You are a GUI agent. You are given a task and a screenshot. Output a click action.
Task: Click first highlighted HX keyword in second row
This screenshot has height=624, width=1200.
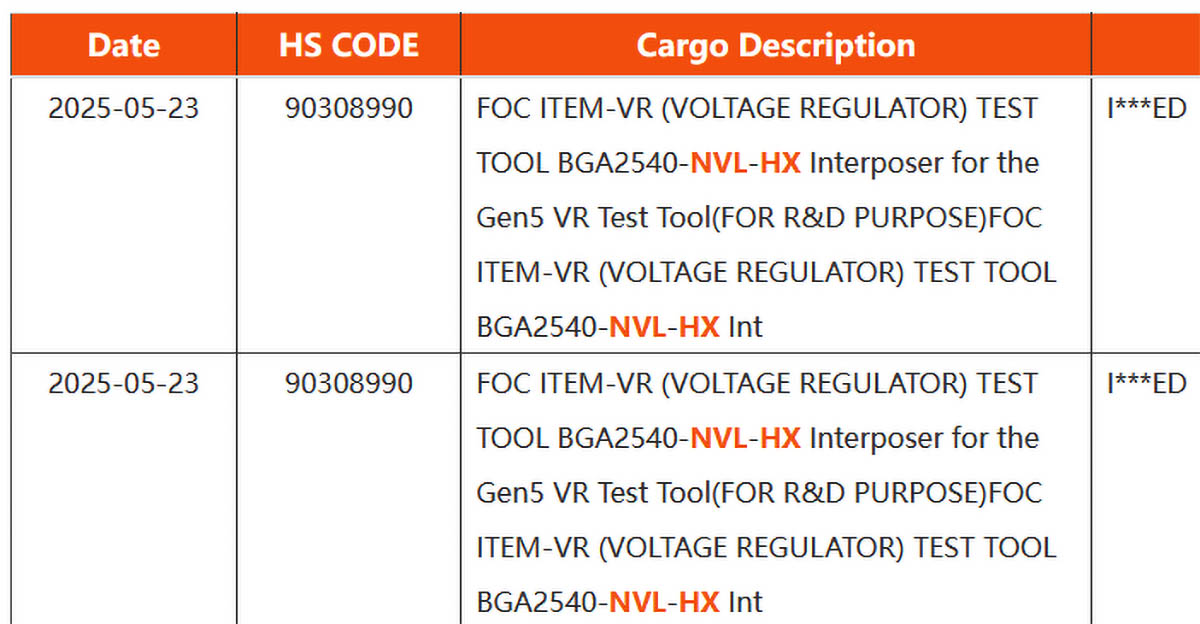(x=780, y=438)
